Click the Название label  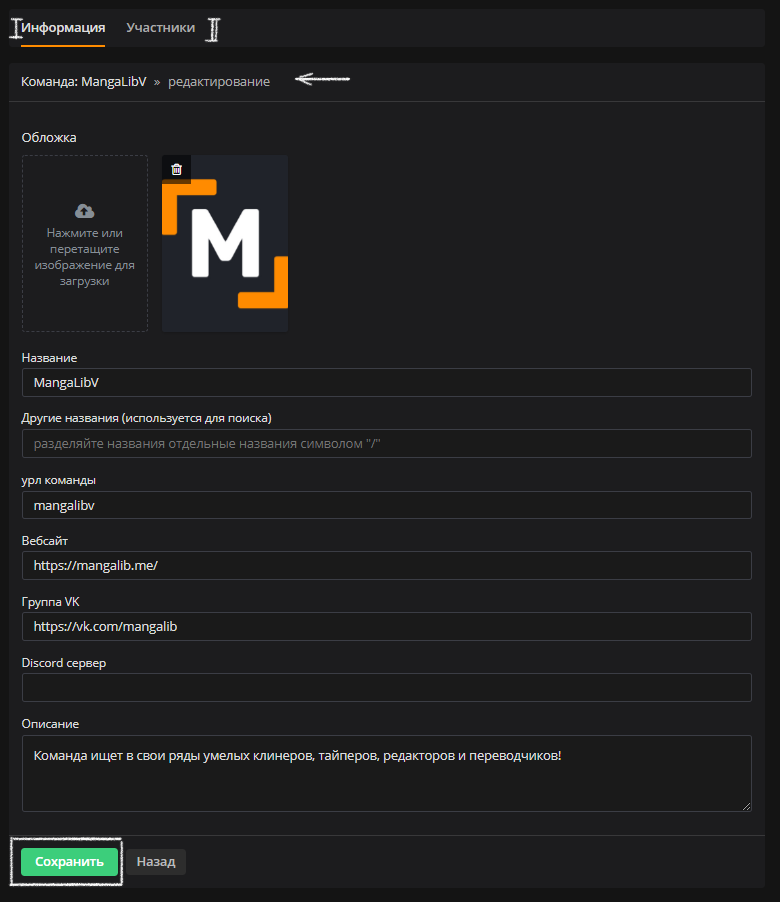pyautogui.click(x=49, y=358)
